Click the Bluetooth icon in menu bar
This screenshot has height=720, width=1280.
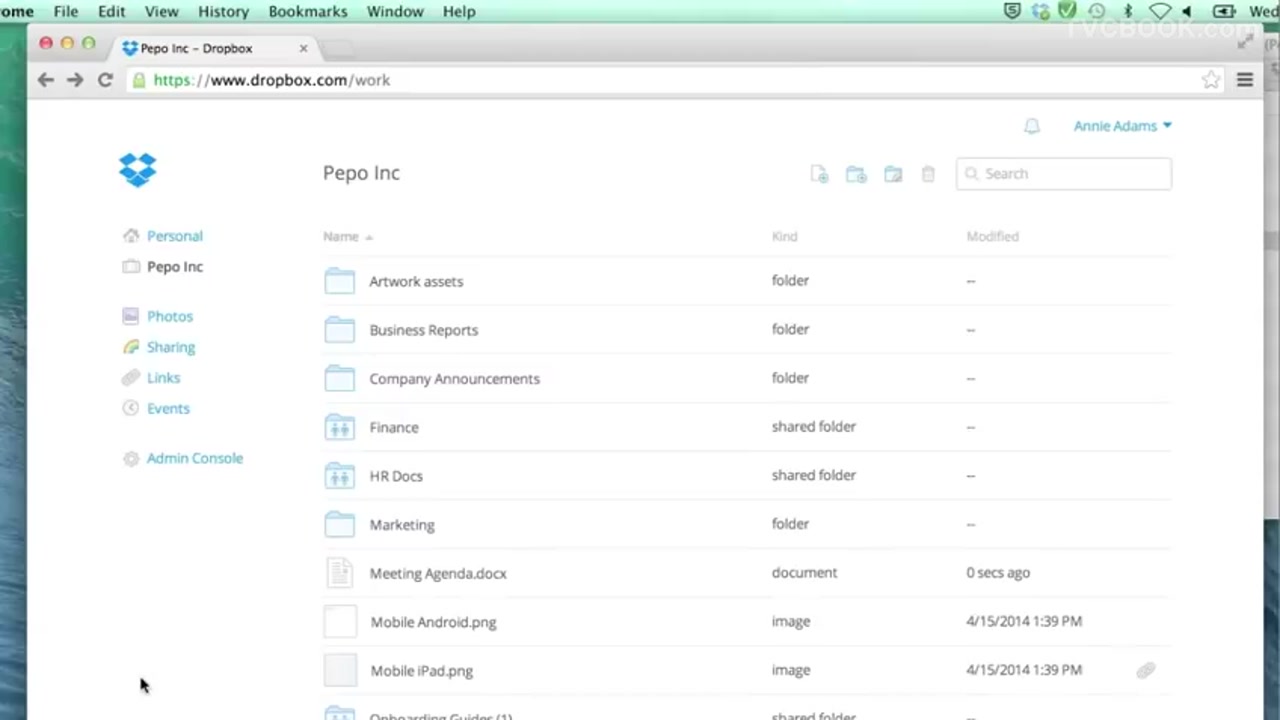[1128, 11]
